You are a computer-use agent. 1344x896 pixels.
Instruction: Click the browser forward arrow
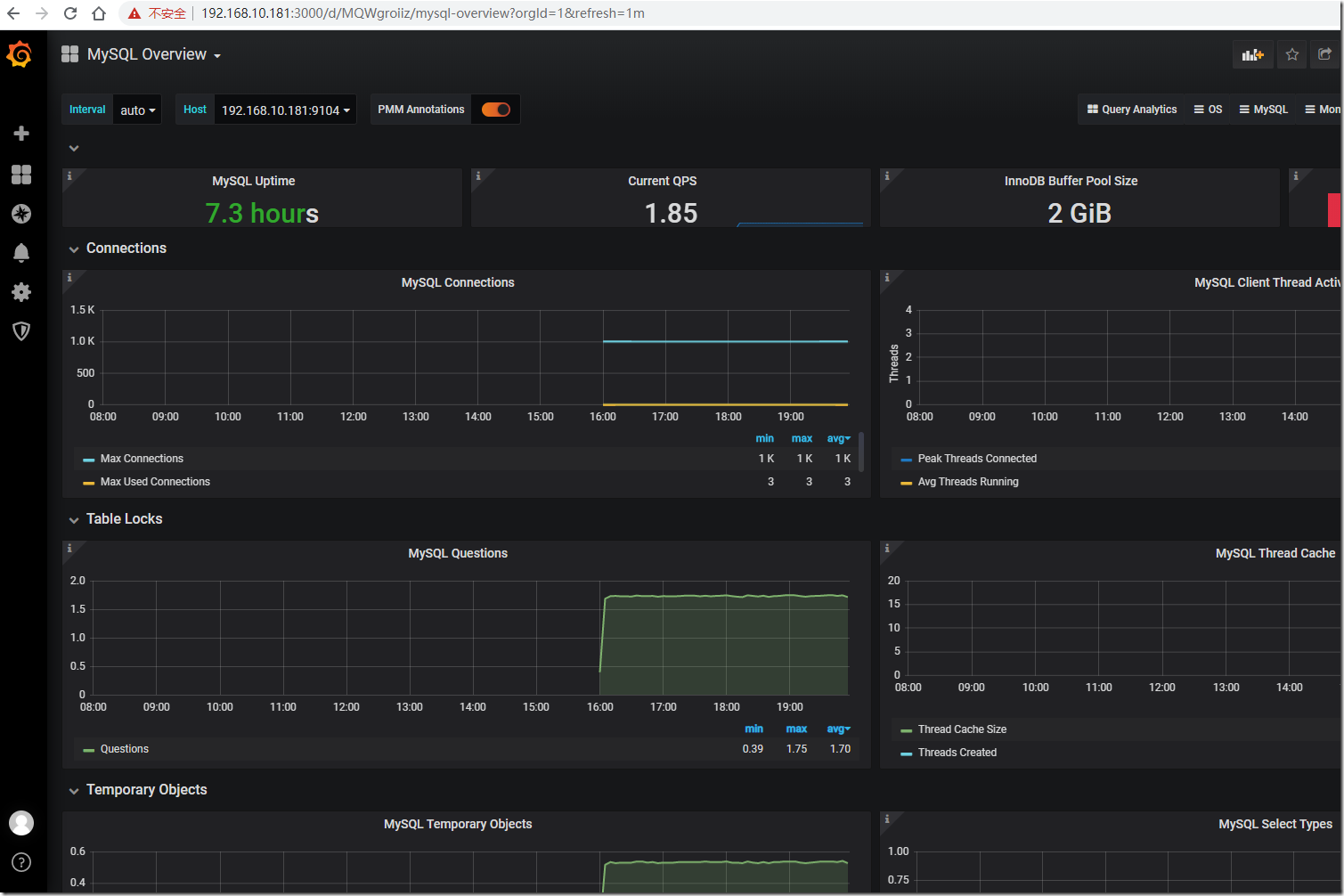[42, 13]
